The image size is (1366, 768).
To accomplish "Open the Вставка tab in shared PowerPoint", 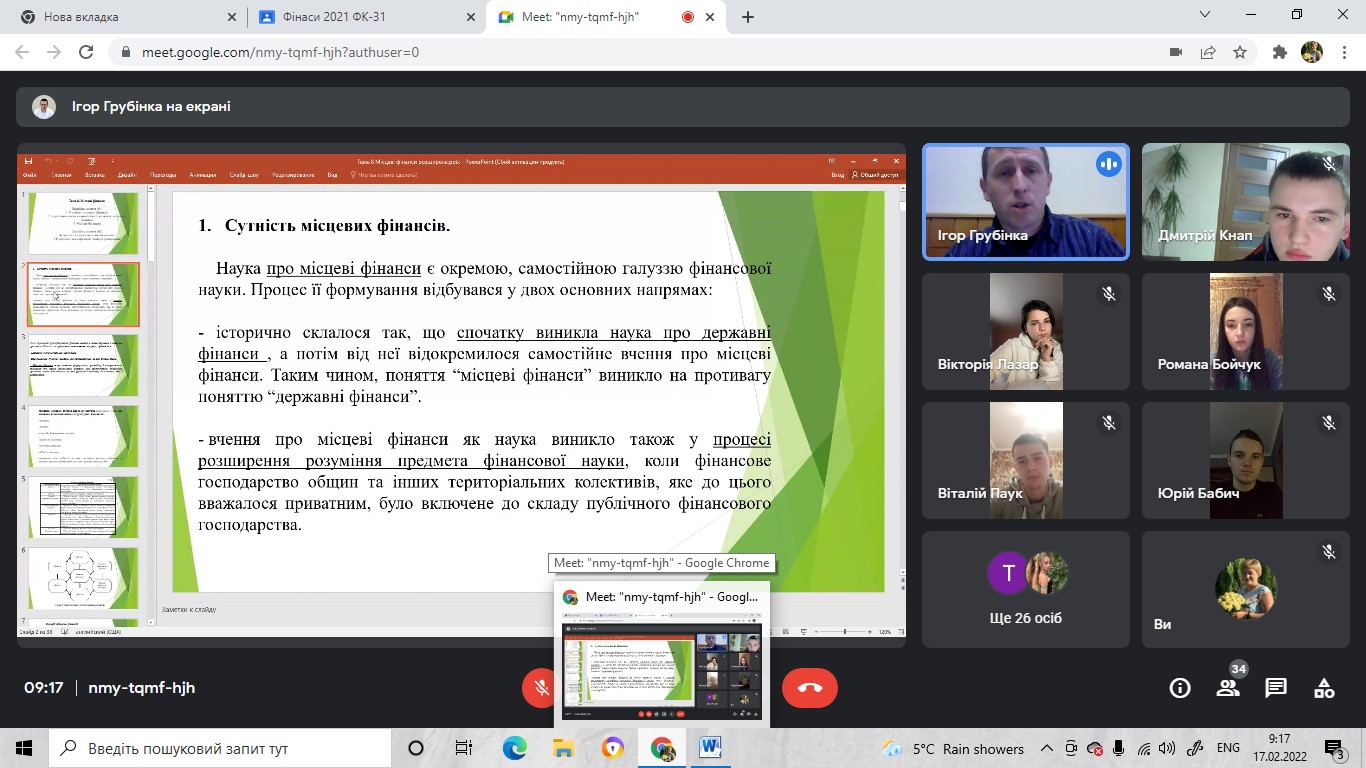I will (x=95, y=175).
